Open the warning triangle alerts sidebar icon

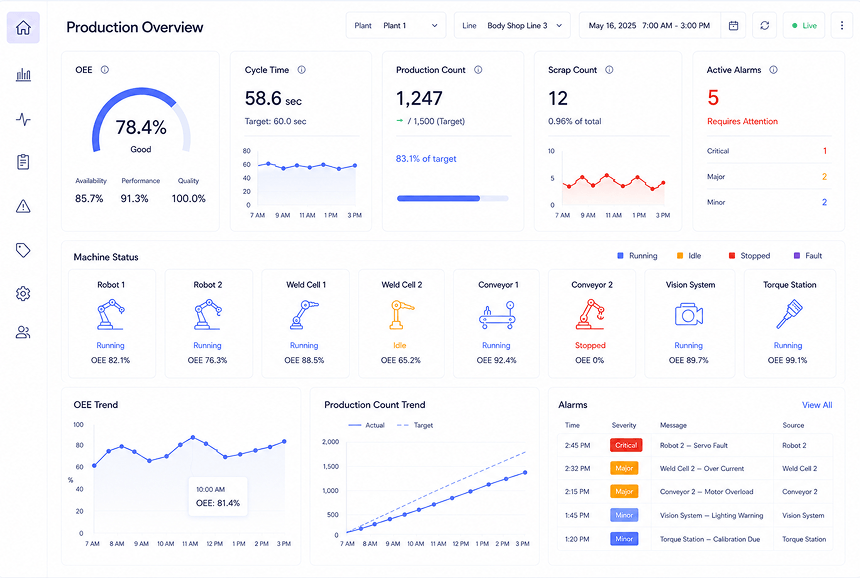(x=23, y=206)
